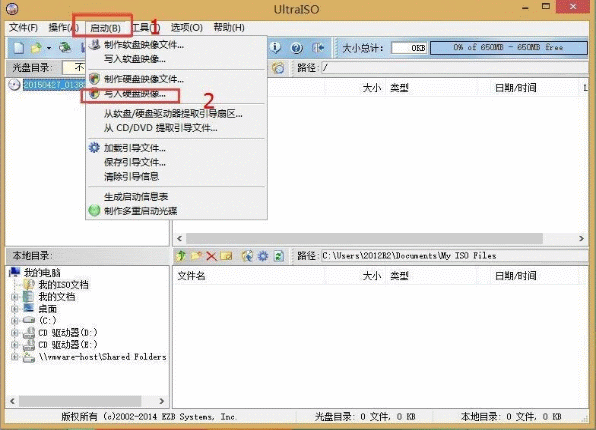Open the 文件(F) menu
Screen dimensions: 596x430
(24, 28)
